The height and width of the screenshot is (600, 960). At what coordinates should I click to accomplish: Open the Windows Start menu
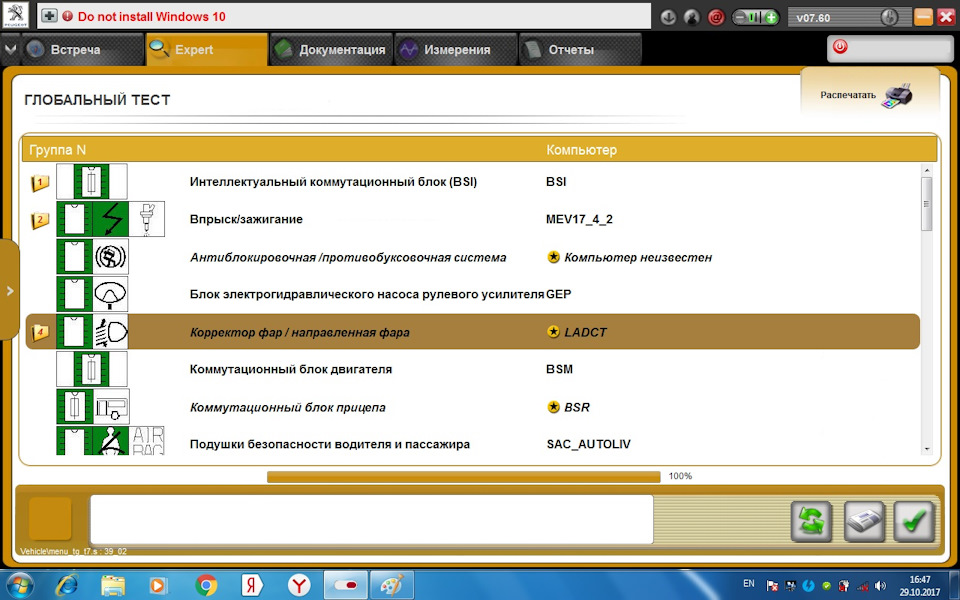[19, 585]
